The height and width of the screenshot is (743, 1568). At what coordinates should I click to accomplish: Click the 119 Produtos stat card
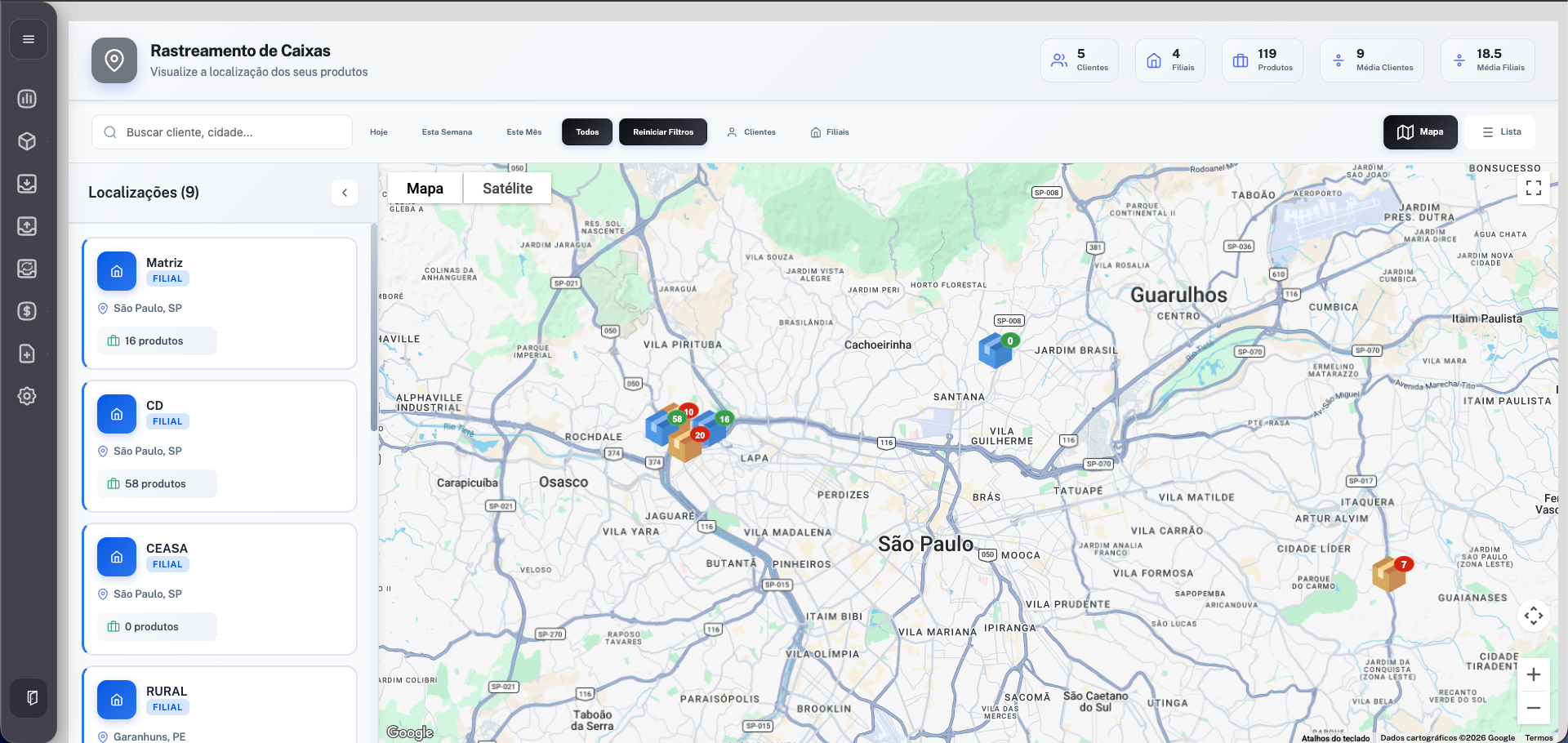(1263, 60)
